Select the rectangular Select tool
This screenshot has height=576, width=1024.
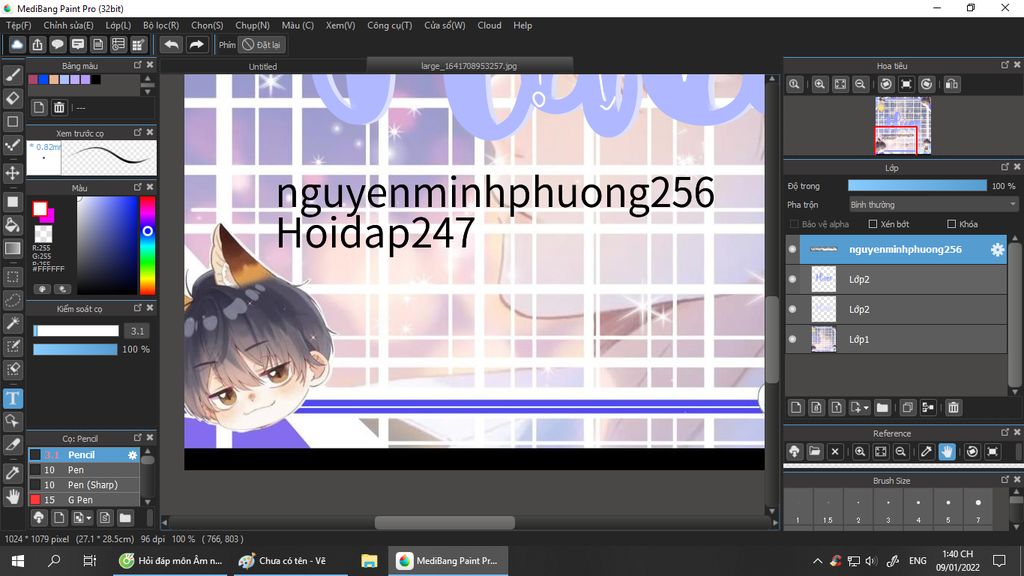(x=12, y=276)
